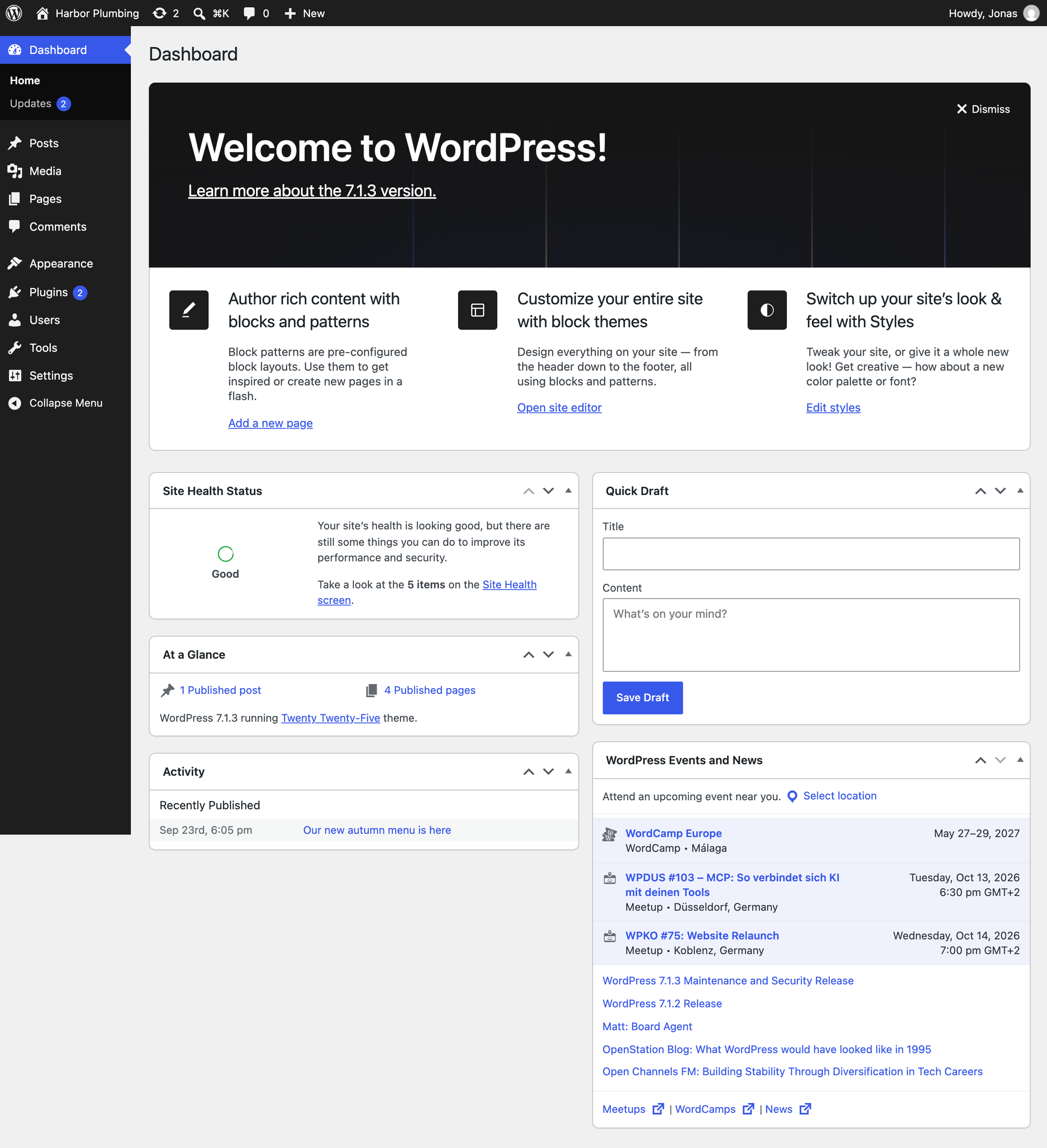This screenshot has width=1047, height=1148.
Task: Open the updates icon in admin bar
Action: point(160,13)
